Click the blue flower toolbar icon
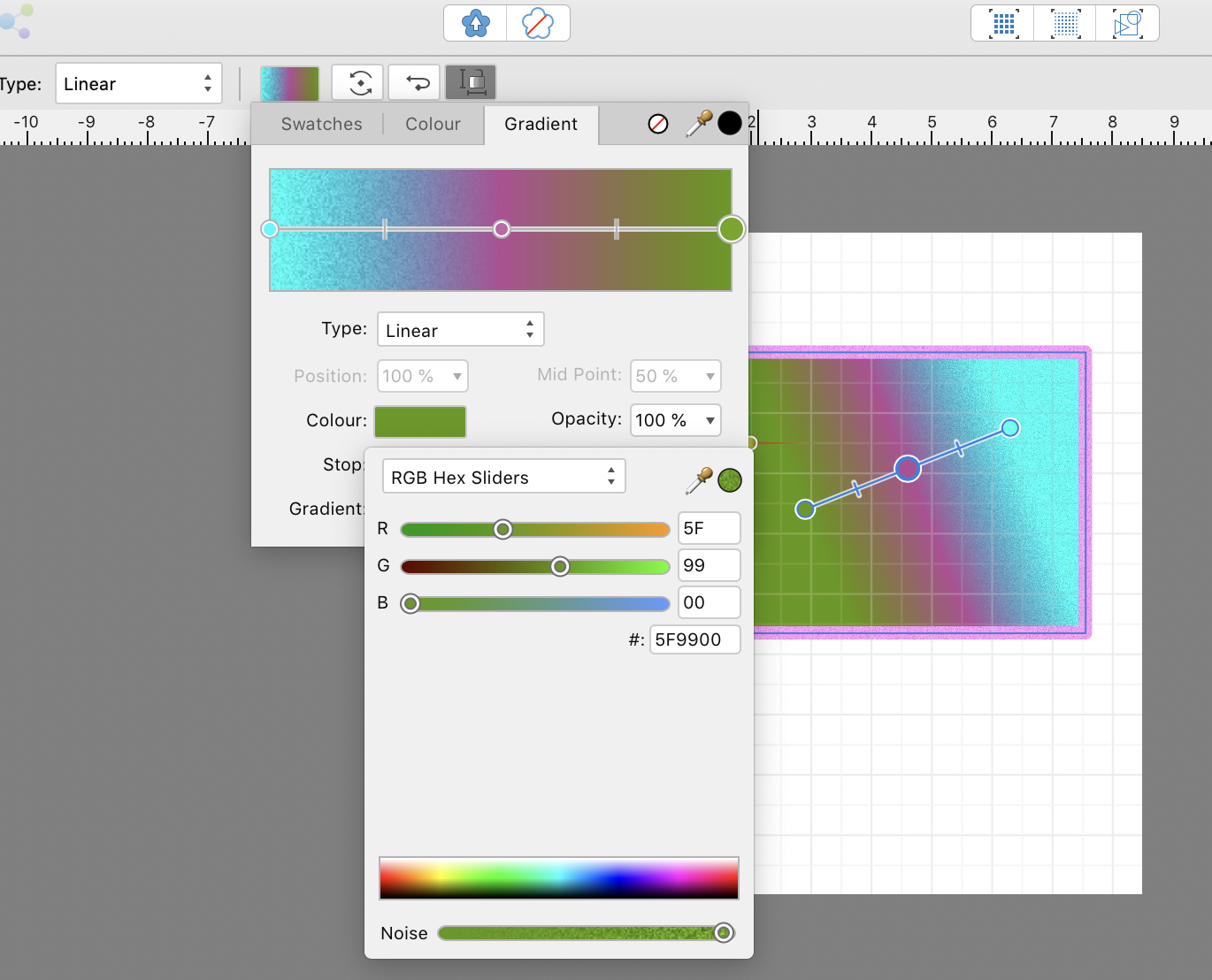1212x980 pixels. pos(475,24)
